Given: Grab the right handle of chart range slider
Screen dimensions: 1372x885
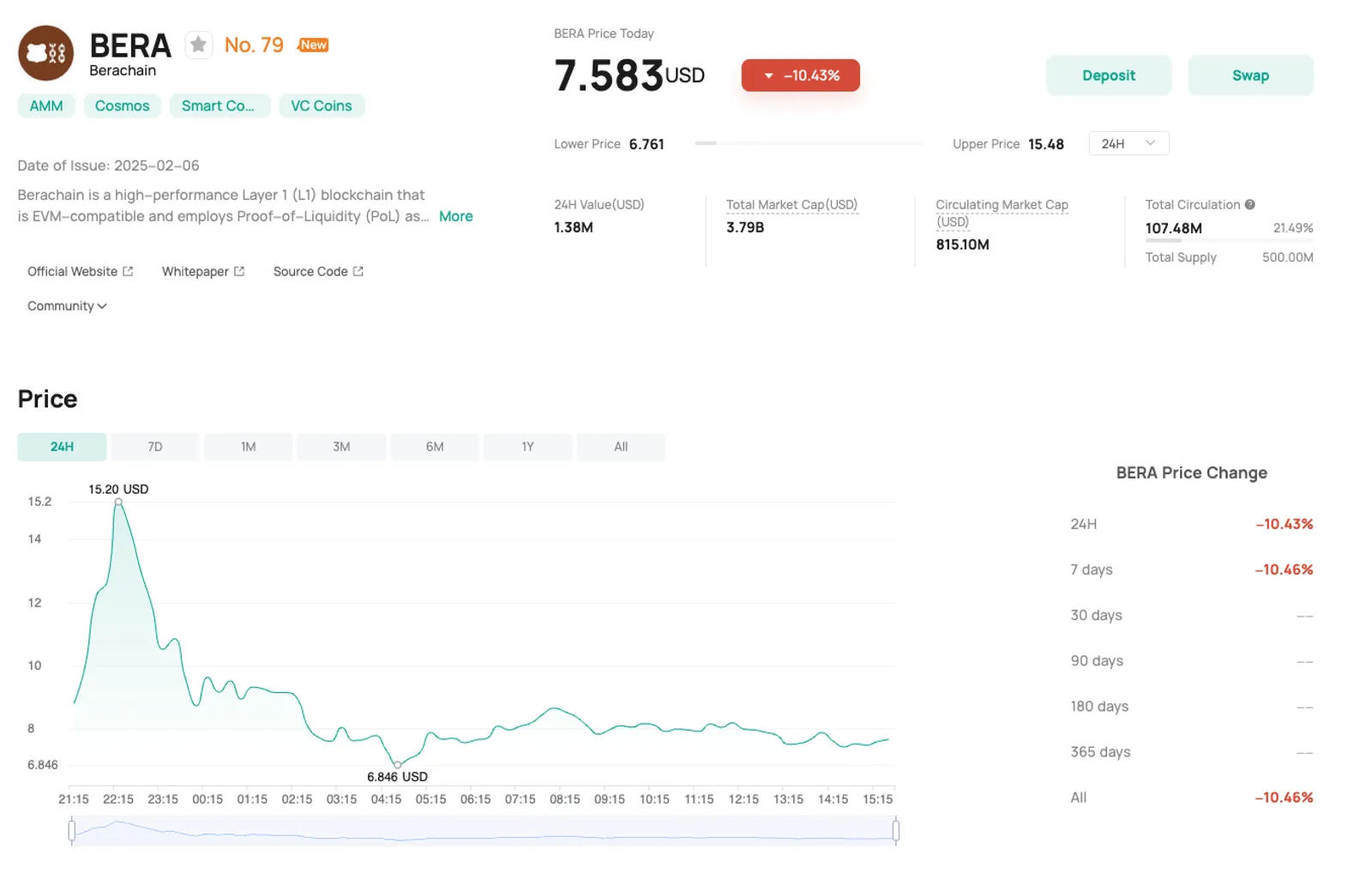Looking at the screenshot, I should tap(895, 830).
